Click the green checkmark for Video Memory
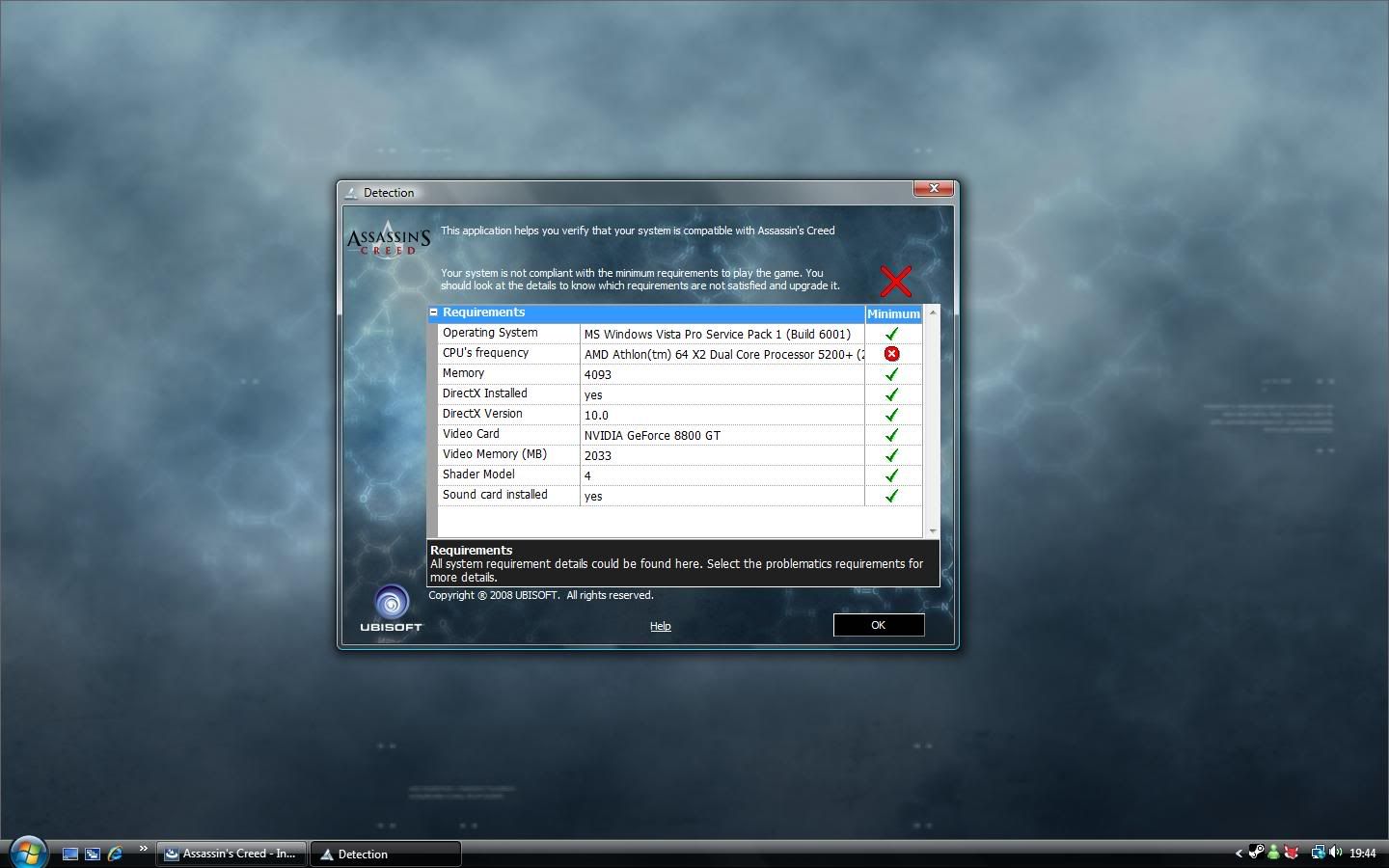The width and height of the screenshot is (1389, 868). click(891, 455)
